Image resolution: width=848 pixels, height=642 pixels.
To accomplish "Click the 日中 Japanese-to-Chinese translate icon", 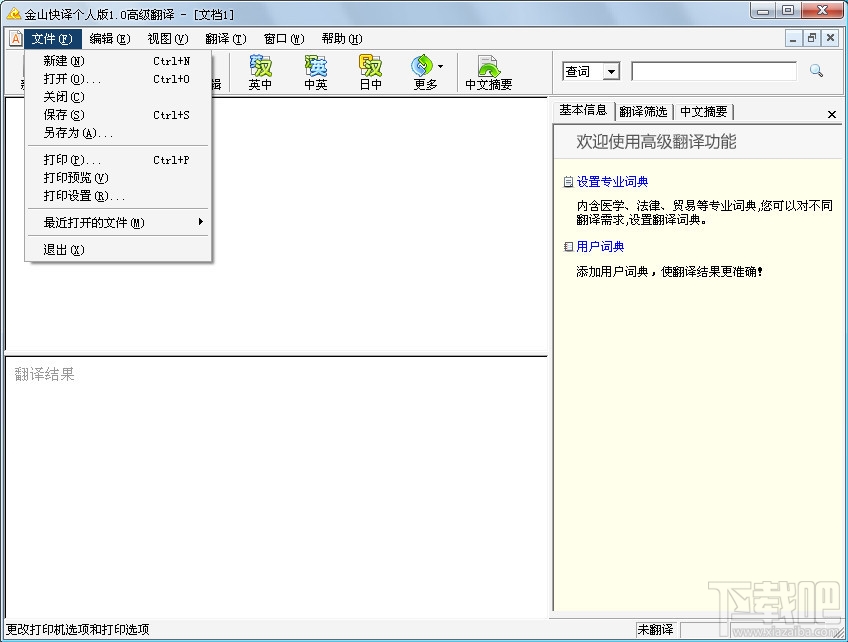I will coord(370,72).
